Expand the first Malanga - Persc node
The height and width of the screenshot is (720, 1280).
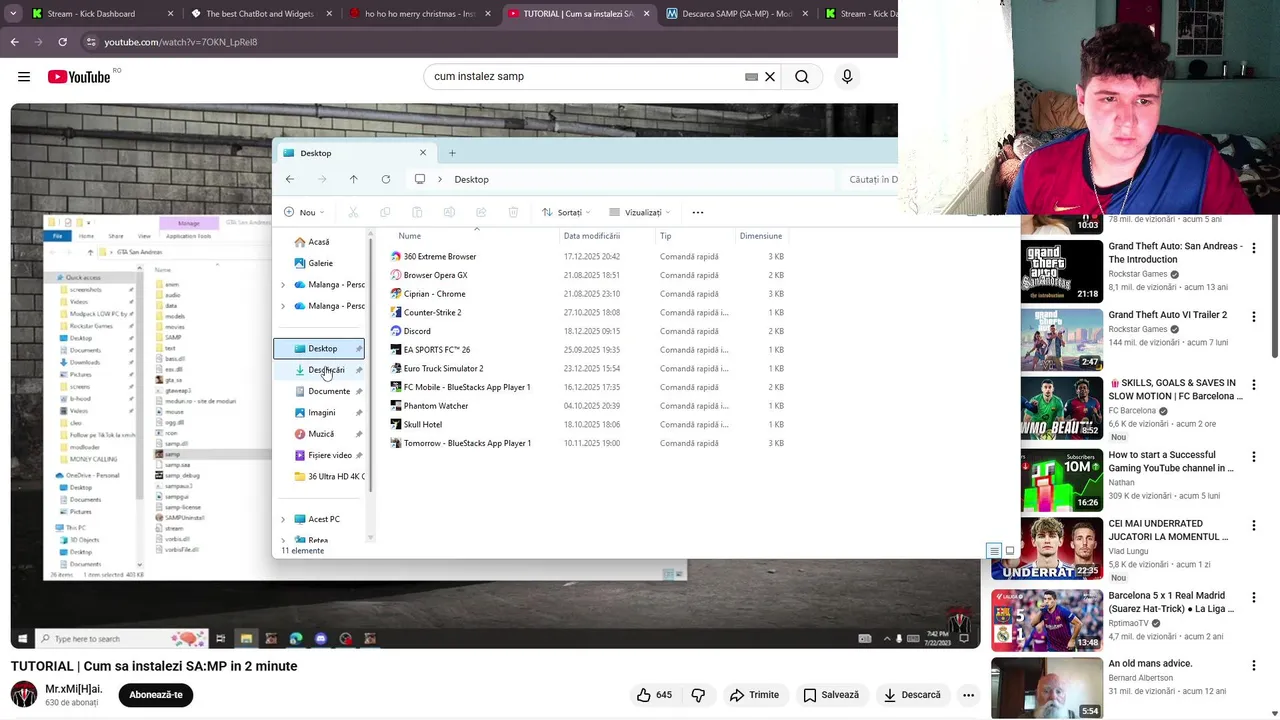(283, 285)
